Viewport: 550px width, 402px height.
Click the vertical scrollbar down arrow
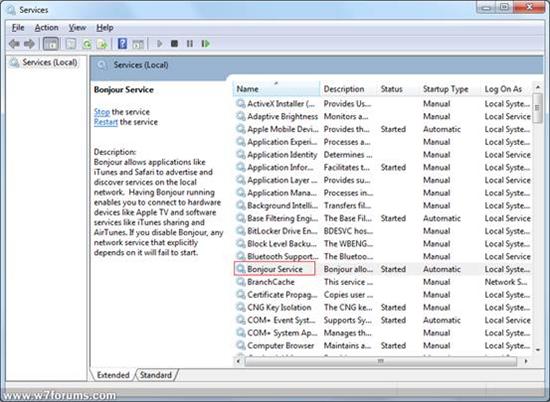tap(537, 350)
